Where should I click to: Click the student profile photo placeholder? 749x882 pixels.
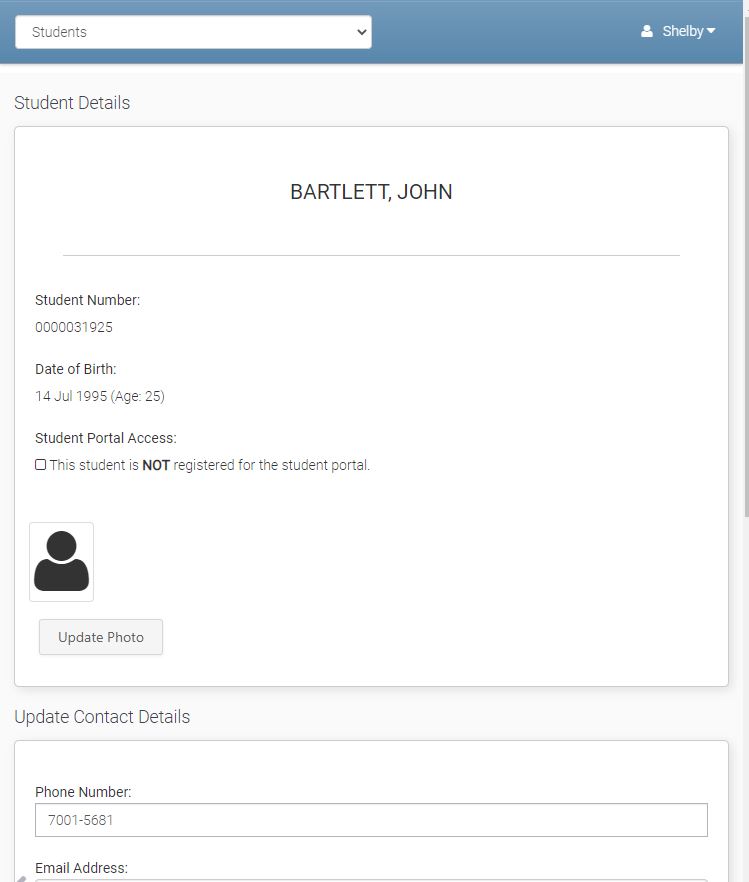pos(61,561)
